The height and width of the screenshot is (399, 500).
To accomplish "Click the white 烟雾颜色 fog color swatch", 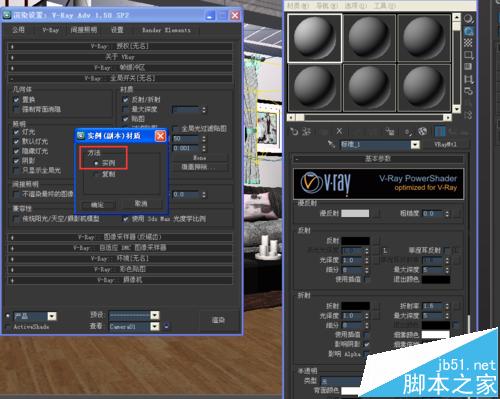I will point(436,334).
